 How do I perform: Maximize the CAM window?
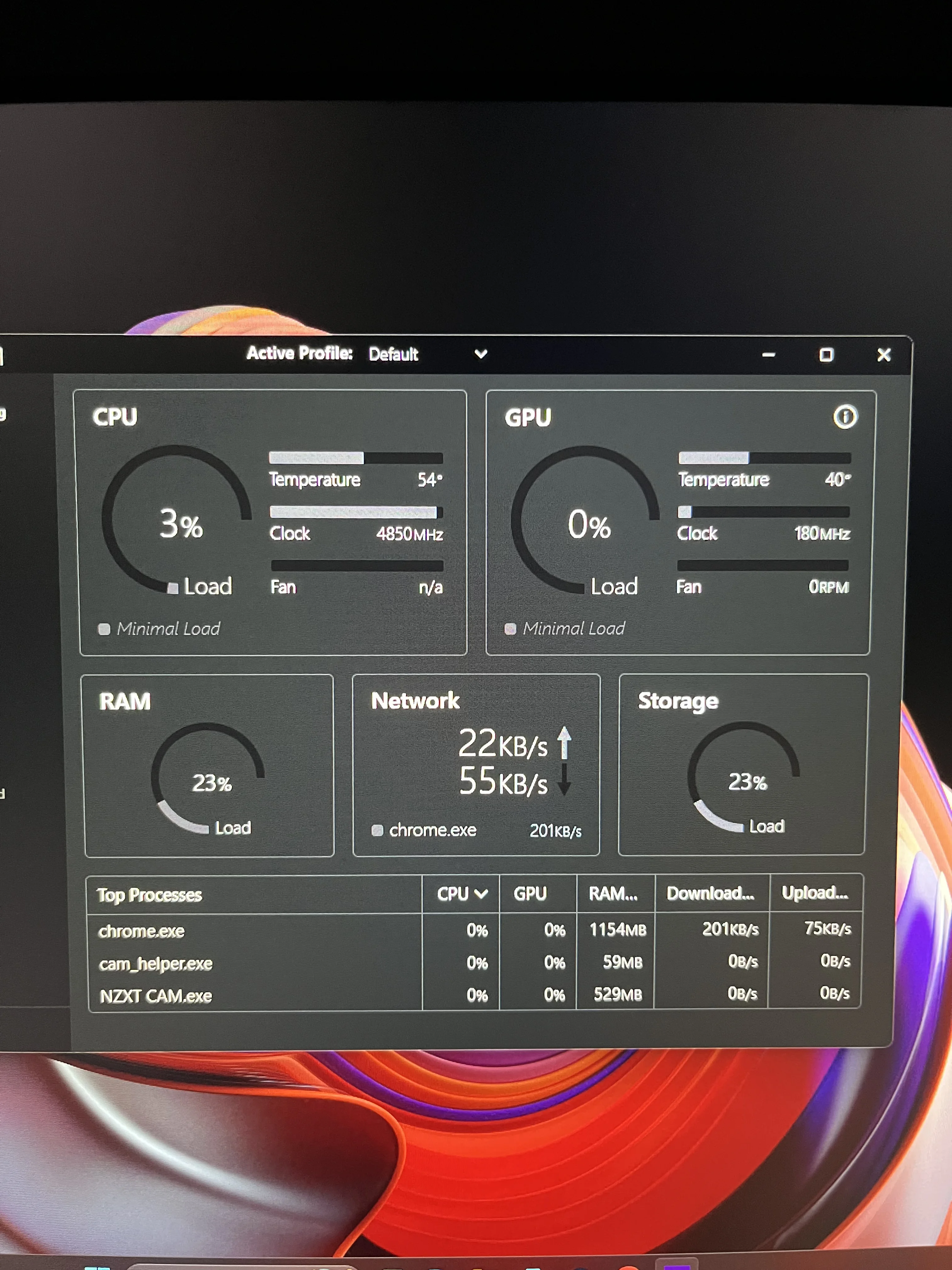(x=826, y=355)
